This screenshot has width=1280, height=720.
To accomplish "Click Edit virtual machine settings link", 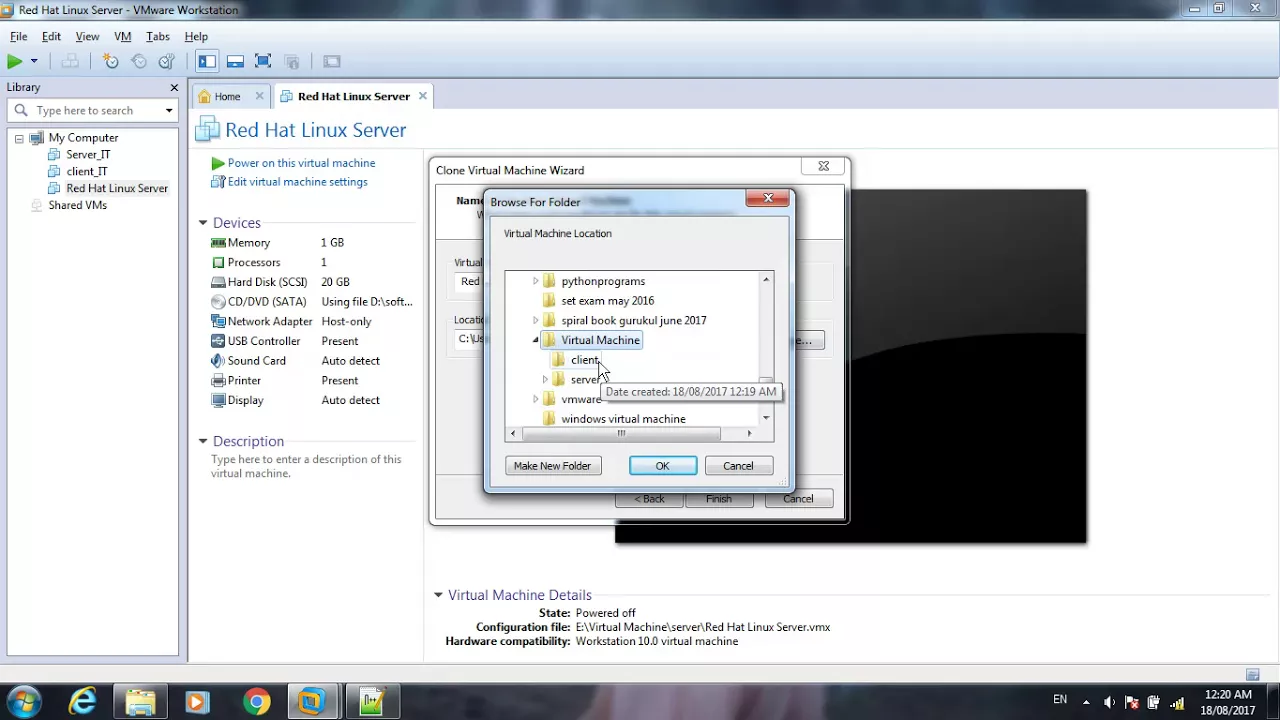I will [297, 182].
